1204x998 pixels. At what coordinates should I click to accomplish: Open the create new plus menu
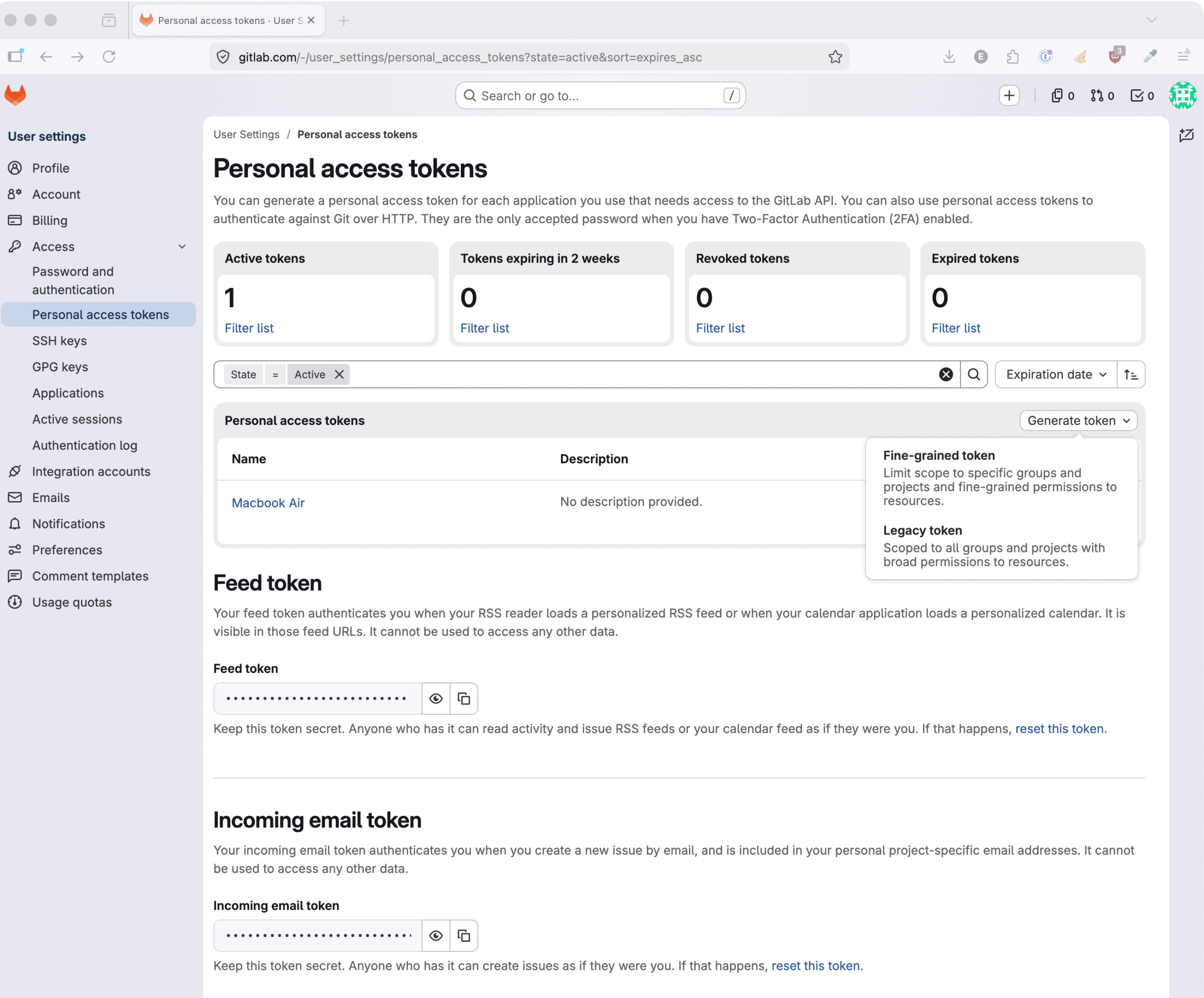coord(1009,96)
